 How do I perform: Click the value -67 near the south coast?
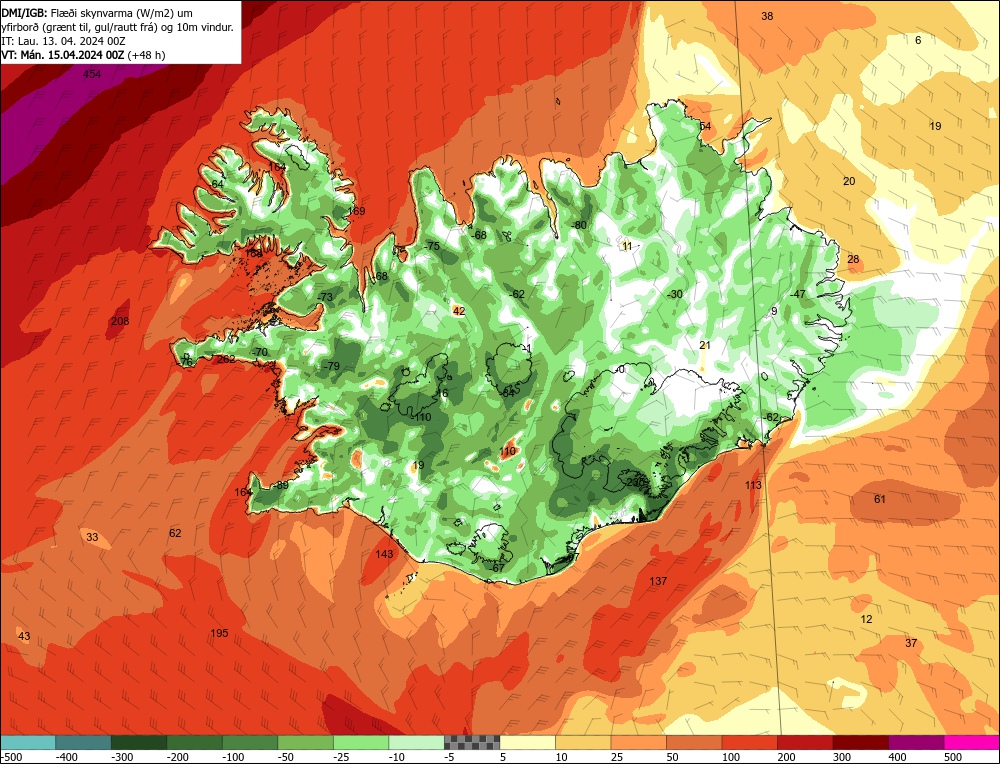(x=497, y=568)
